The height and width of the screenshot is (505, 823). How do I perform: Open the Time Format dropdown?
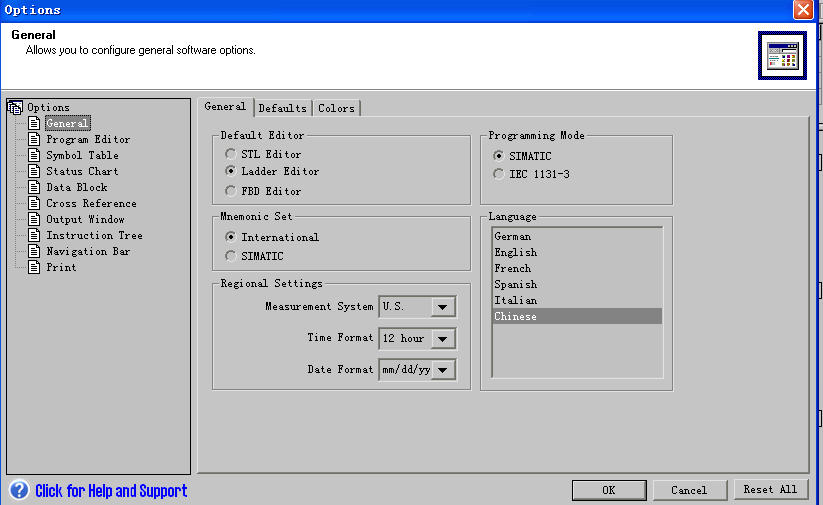[442, 339]
